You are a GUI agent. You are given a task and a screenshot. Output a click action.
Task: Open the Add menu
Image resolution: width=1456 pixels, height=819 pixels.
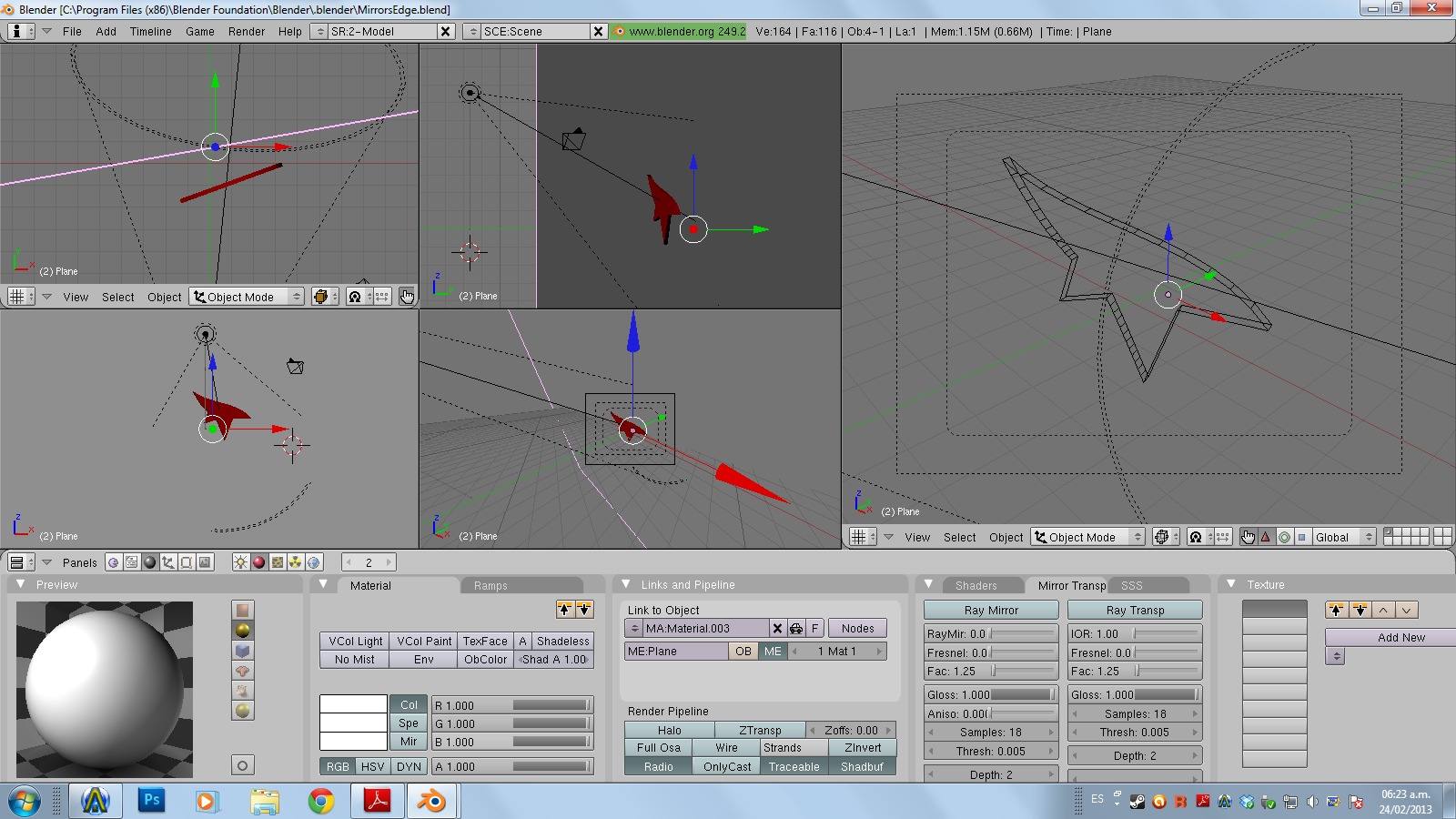(106, 31)
